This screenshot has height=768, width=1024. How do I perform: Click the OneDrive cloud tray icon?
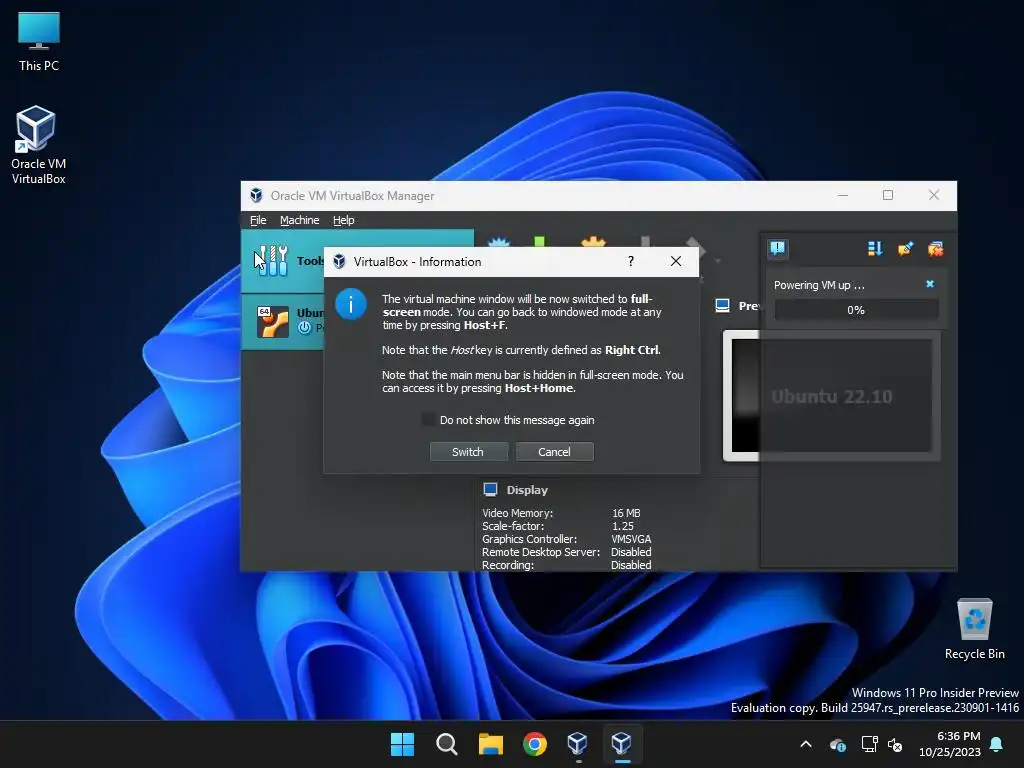[x=837, y=744]
